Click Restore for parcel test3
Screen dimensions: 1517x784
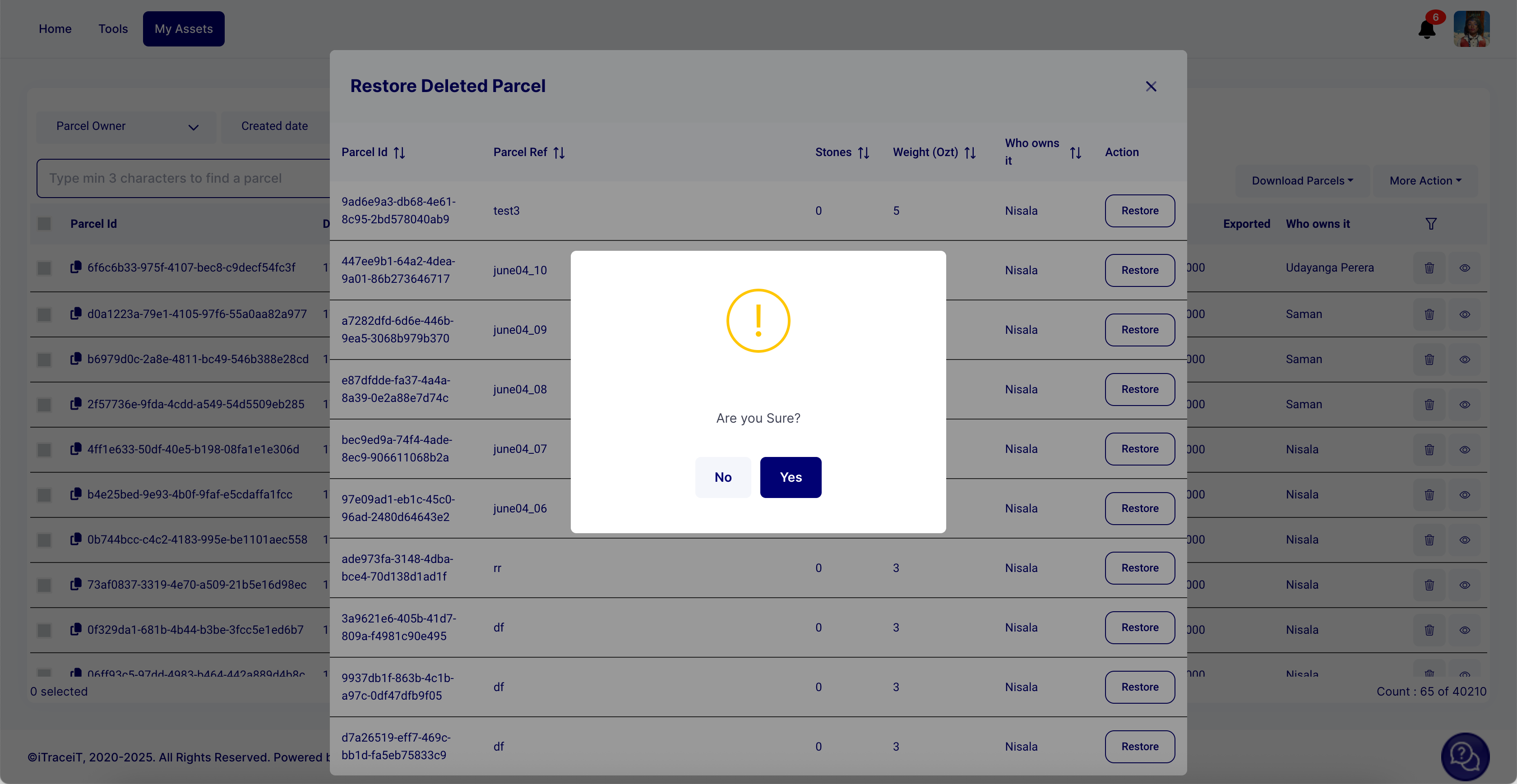(x=1139, y=211)
